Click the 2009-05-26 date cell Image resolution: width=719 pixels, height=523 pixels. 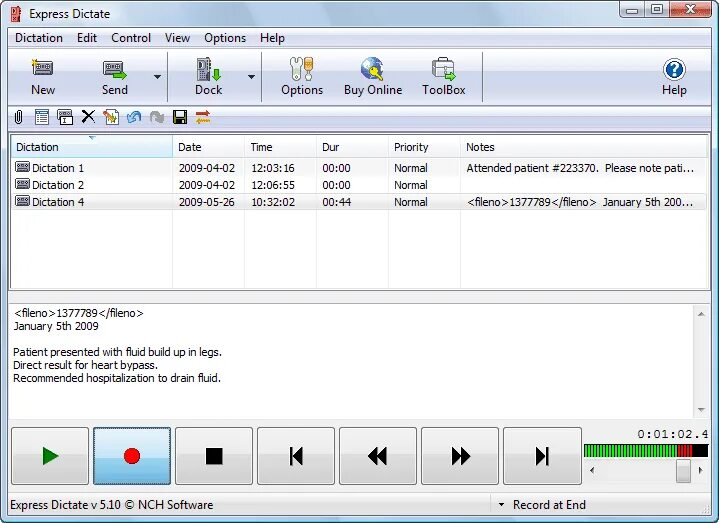pyautogui.click(x=206, y=202)
